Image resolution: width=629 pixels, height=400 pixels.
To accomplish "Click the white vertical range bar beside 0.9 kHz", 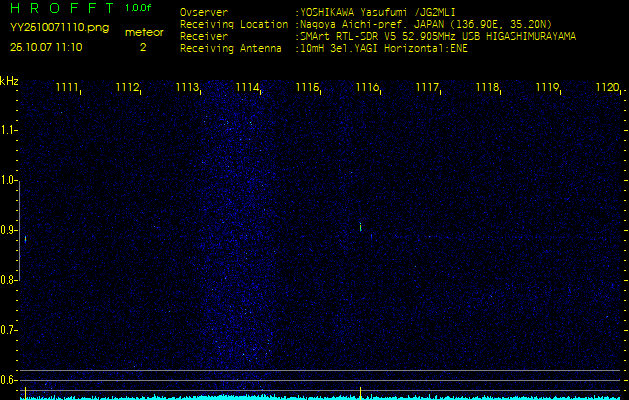I will (19, 231).
